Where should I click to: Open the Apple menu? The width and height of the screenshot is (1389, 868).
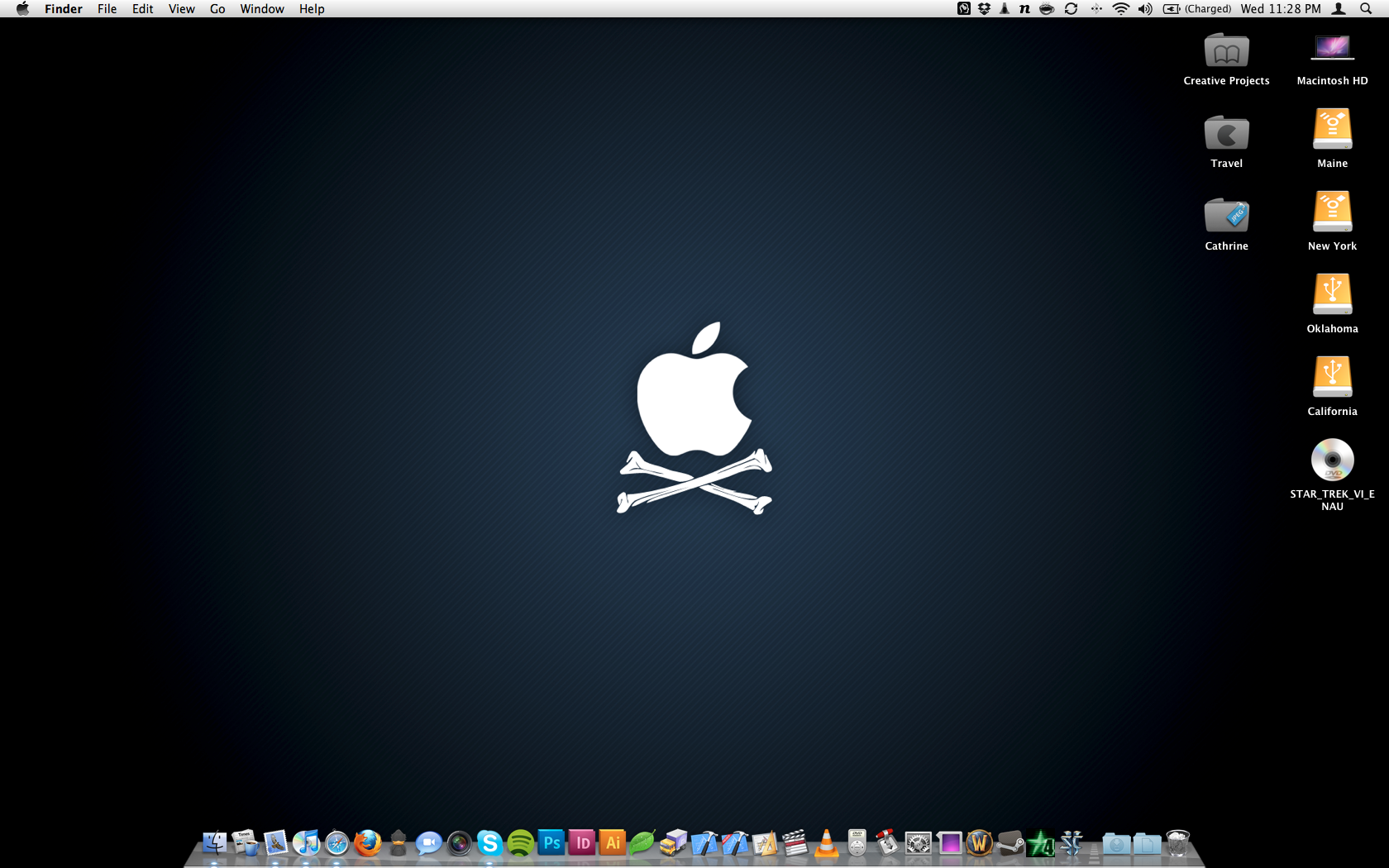(x=22, y=8)
